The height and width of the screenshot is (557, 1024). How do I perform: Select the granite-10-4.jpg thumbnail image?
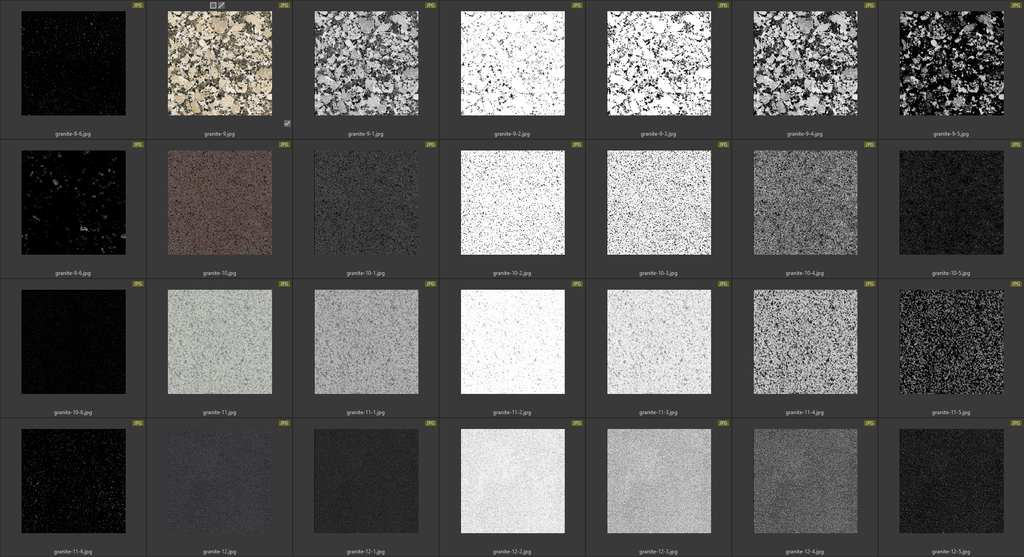click(805, 202)
